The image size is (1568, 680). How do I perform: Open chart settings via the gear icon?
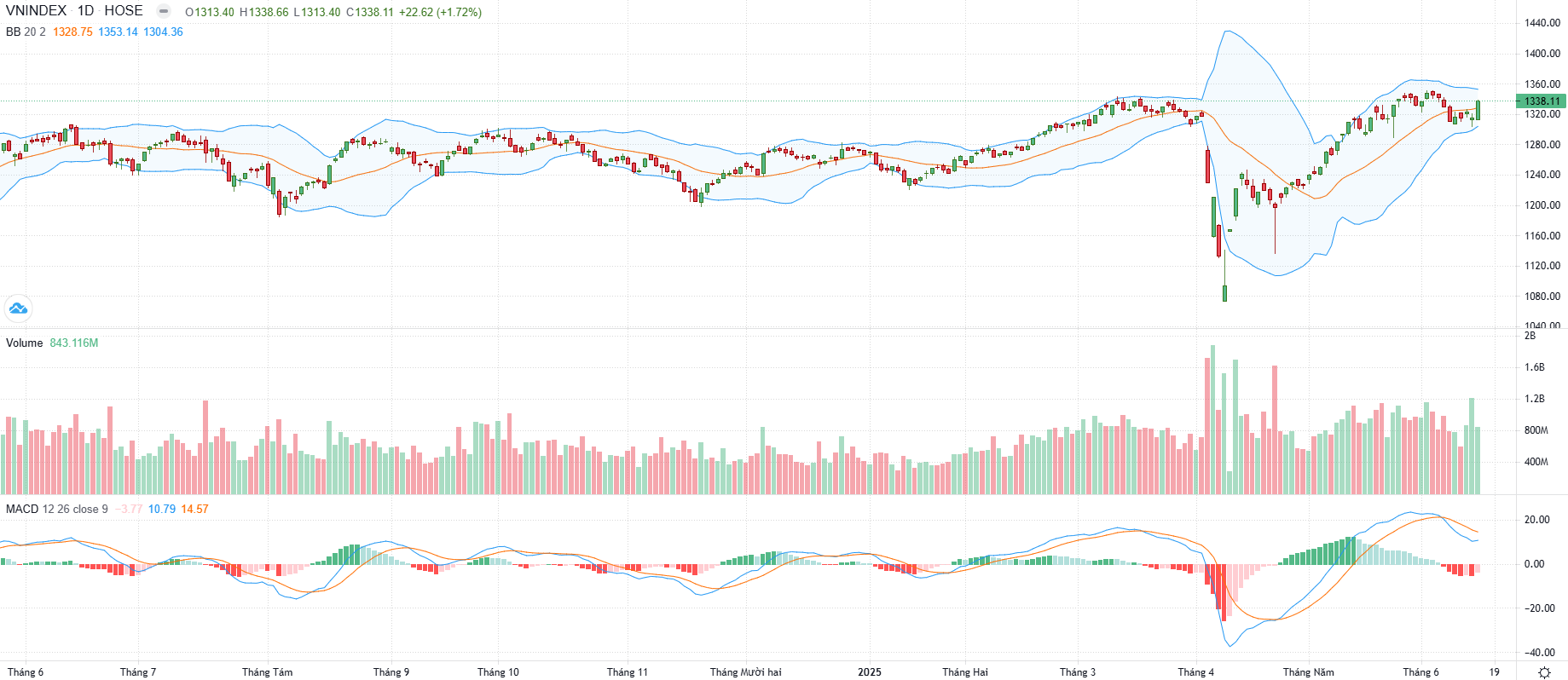tap(1544, 672)
